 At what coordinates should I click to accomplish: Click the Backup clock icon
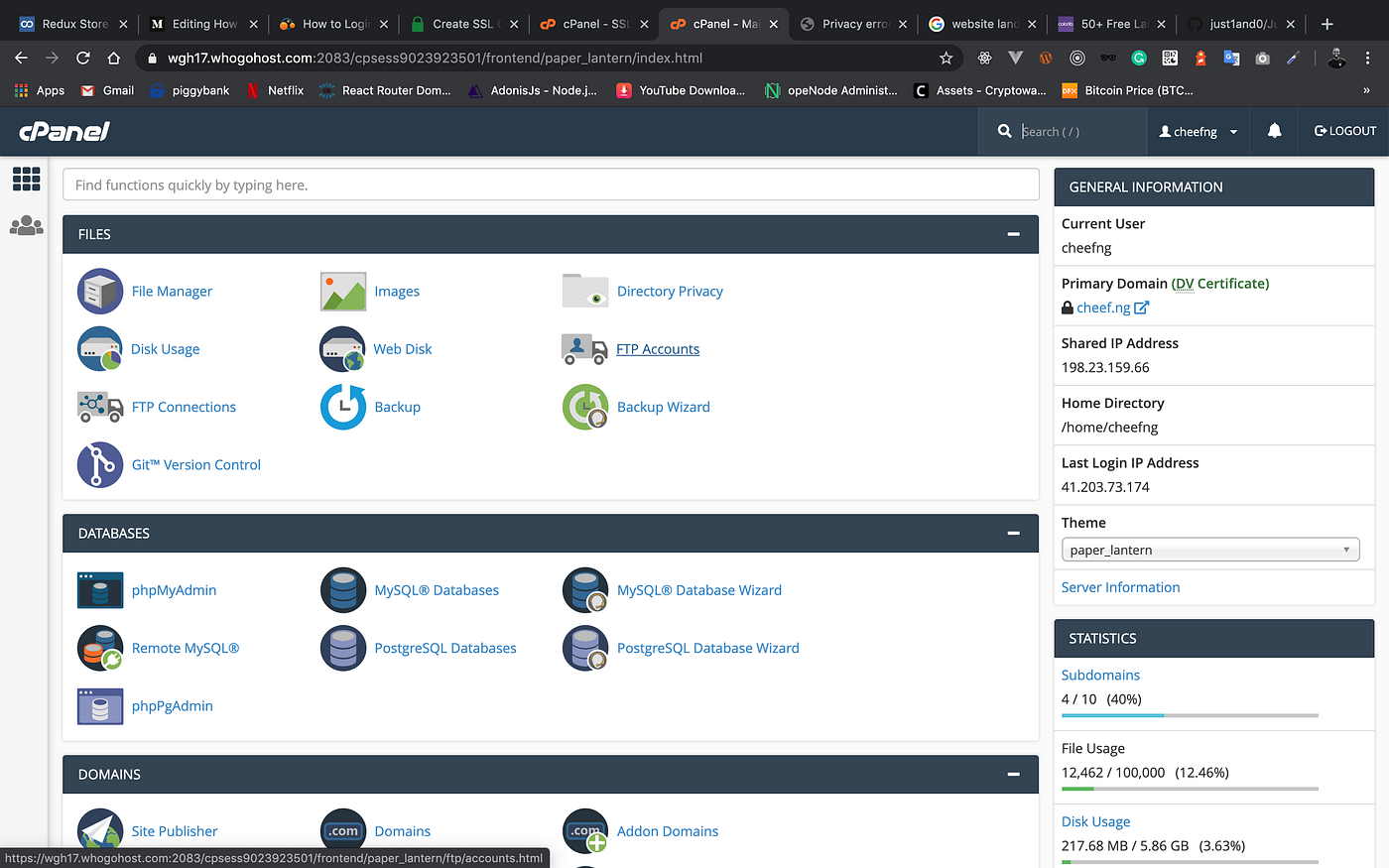(343, 407)
